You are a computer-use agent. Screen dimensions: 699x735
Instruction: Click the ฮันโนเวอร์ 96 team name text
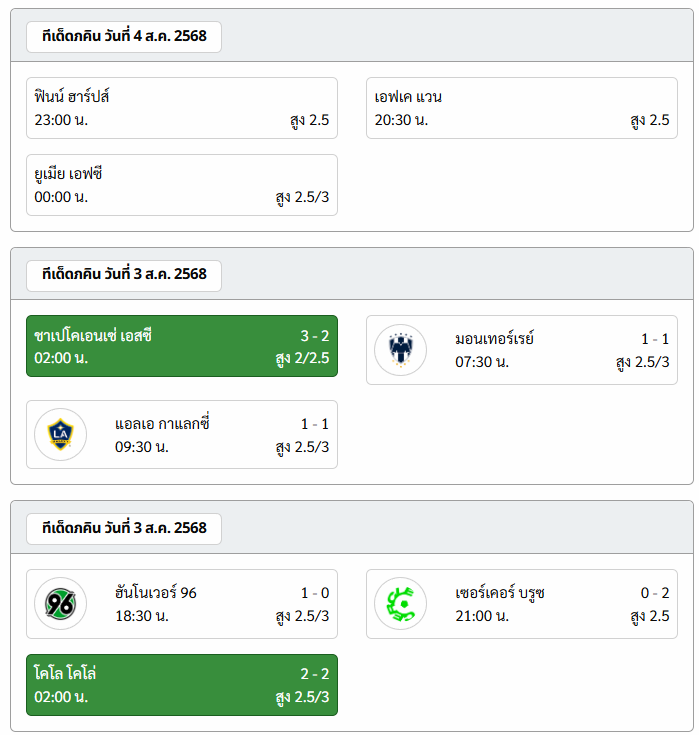156,592
